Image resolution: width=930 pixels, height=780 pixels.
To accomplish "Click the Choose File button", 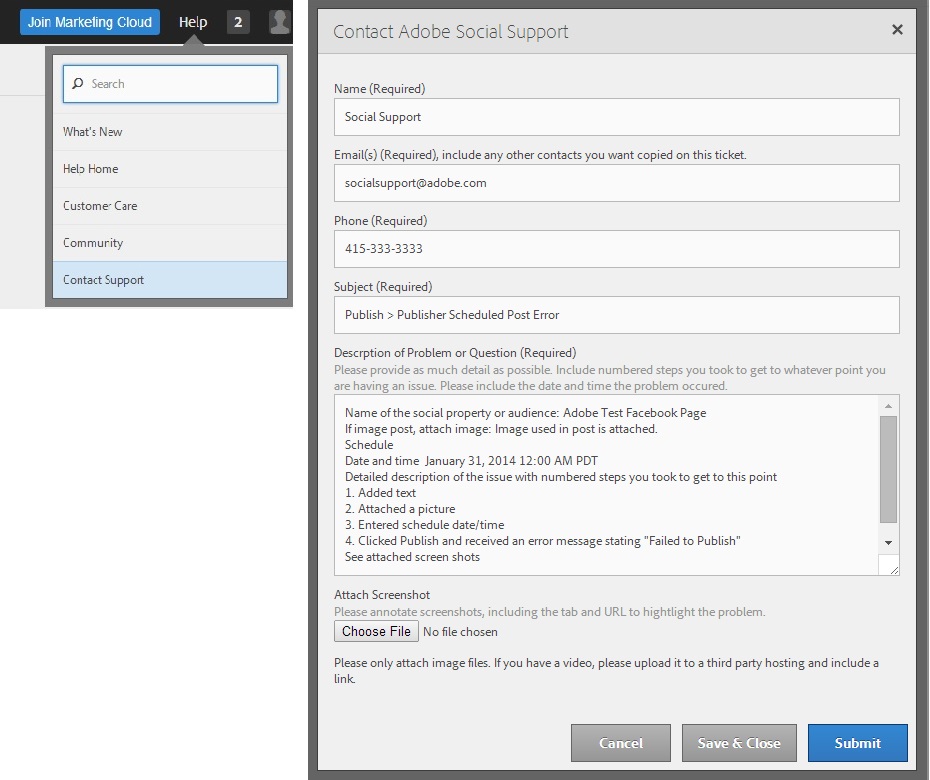I will click(x=376, y=631).
